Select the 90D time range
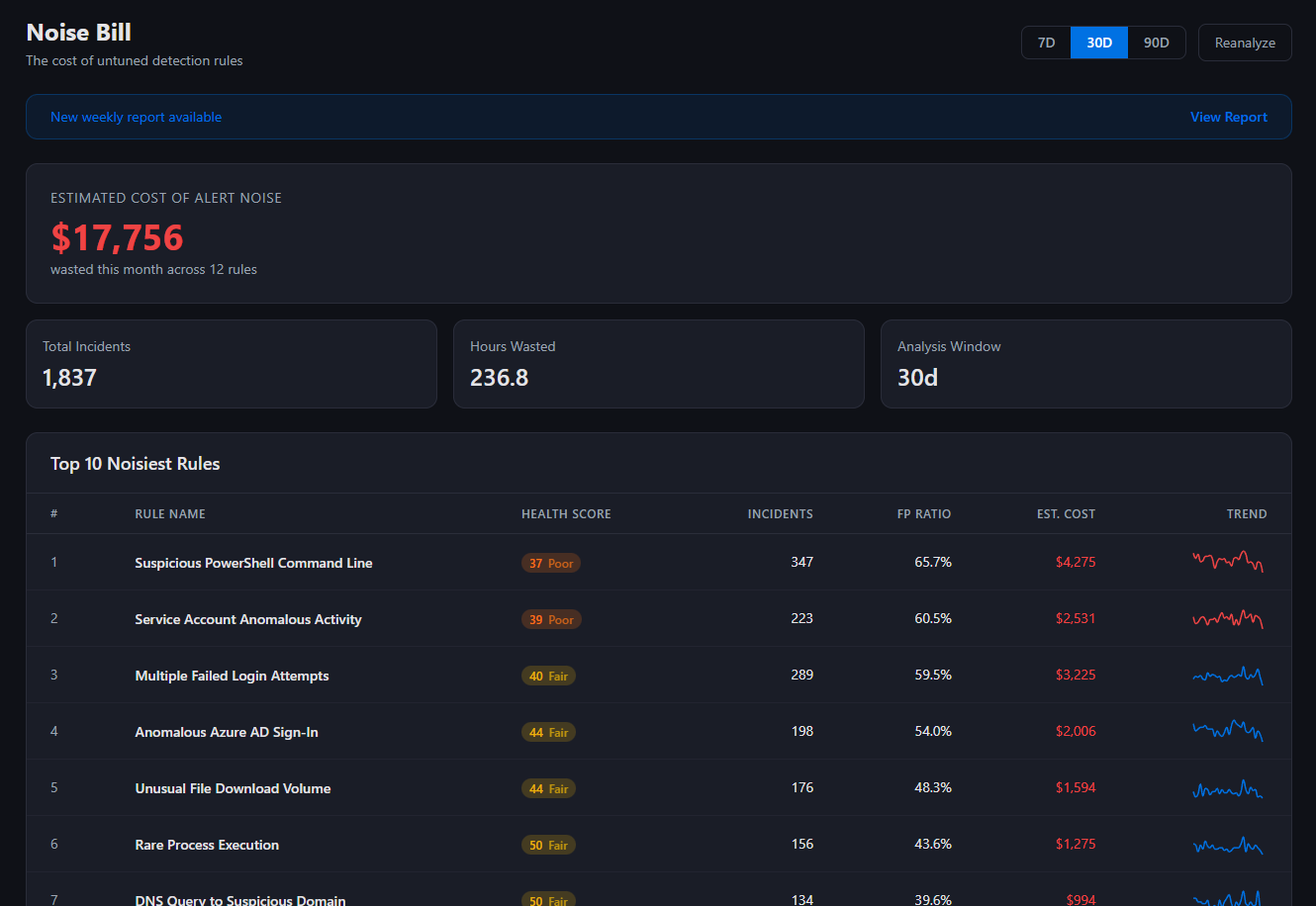Image resolution: width=1316 pixels, height=906 pixels. point(1156,43)
